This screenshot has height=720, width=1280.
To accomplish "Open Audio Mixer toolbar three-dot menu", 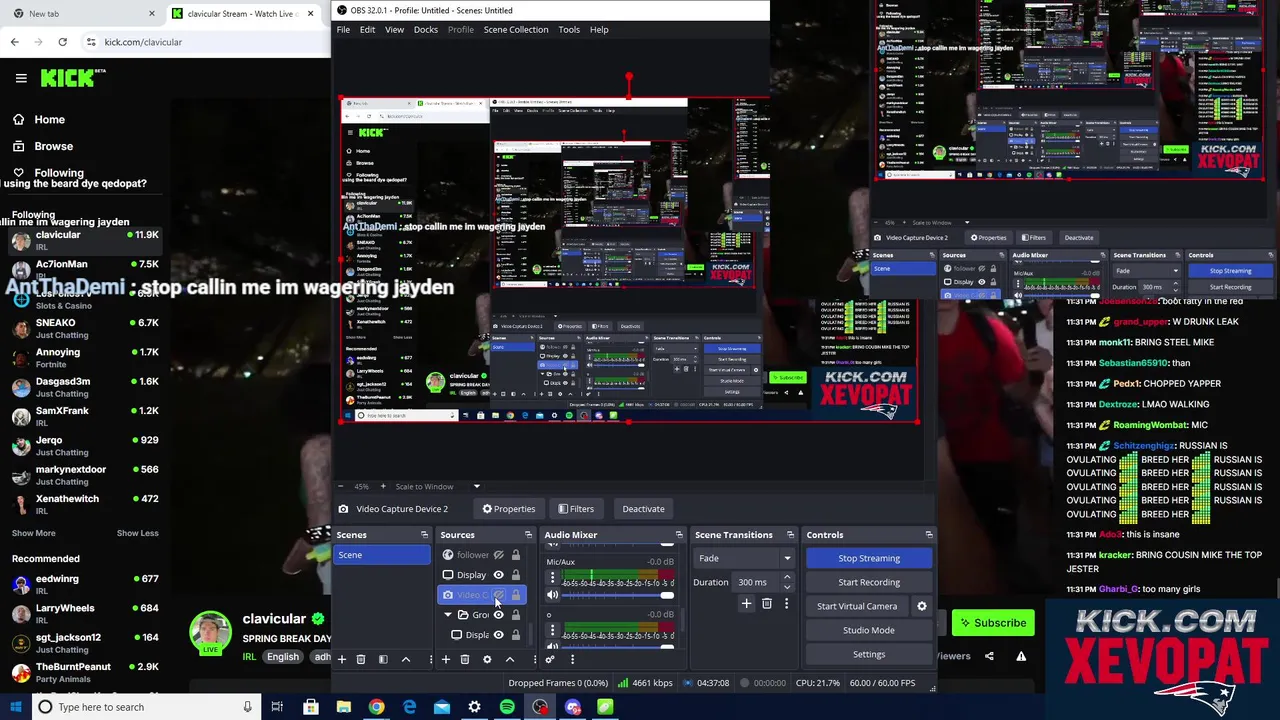I will click(x=572, y=659).
